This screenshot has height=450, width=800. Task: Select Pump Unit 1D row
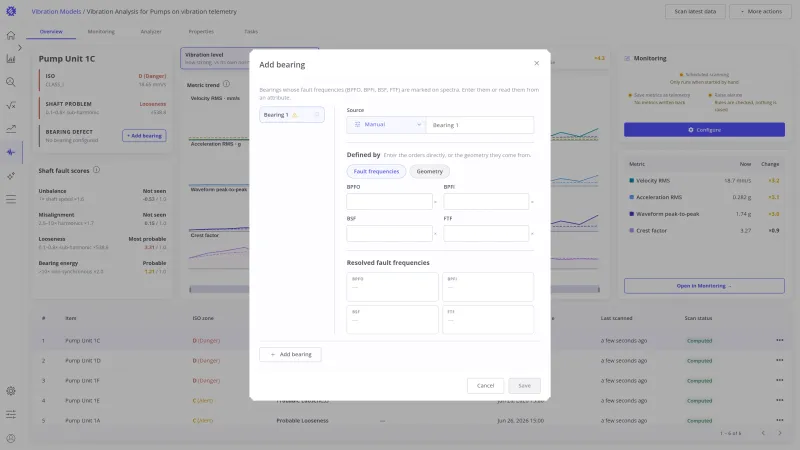[x=411, y=361]
